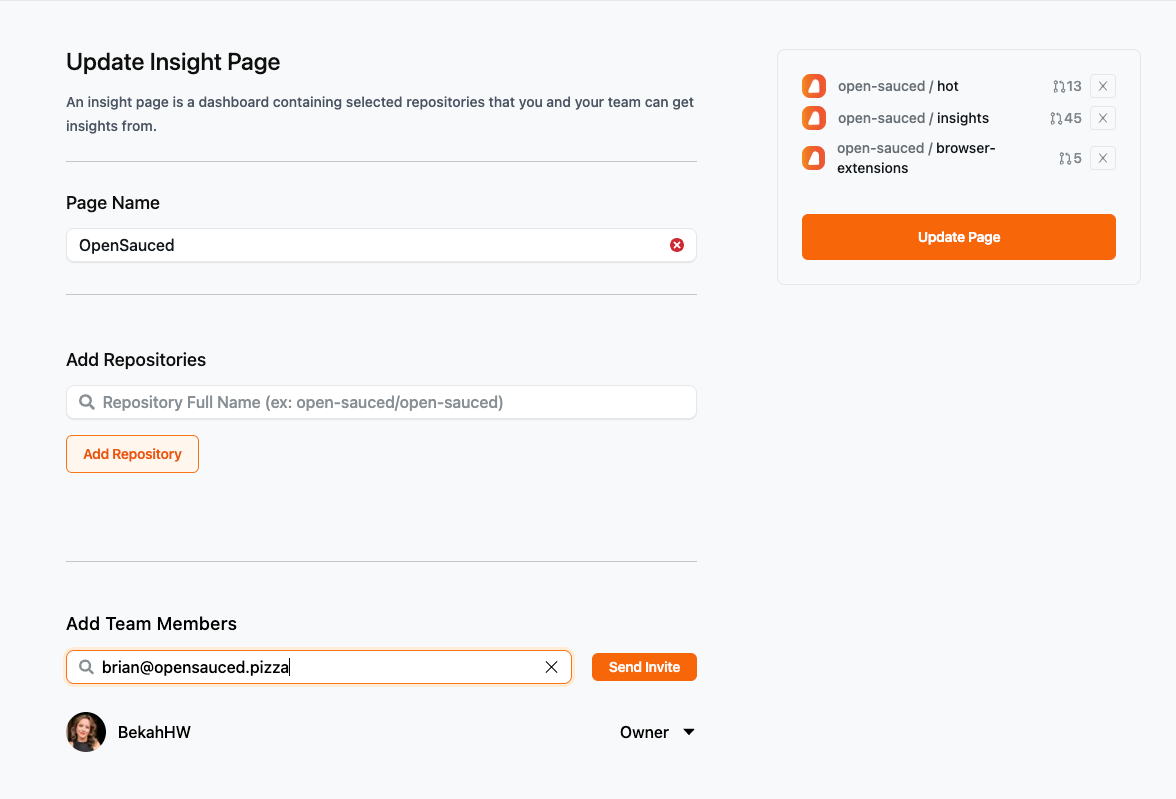Screen dimensions: 1176x799
Task: Focus the Page Name input containing OpenSauced
Action: pos(381,245)
